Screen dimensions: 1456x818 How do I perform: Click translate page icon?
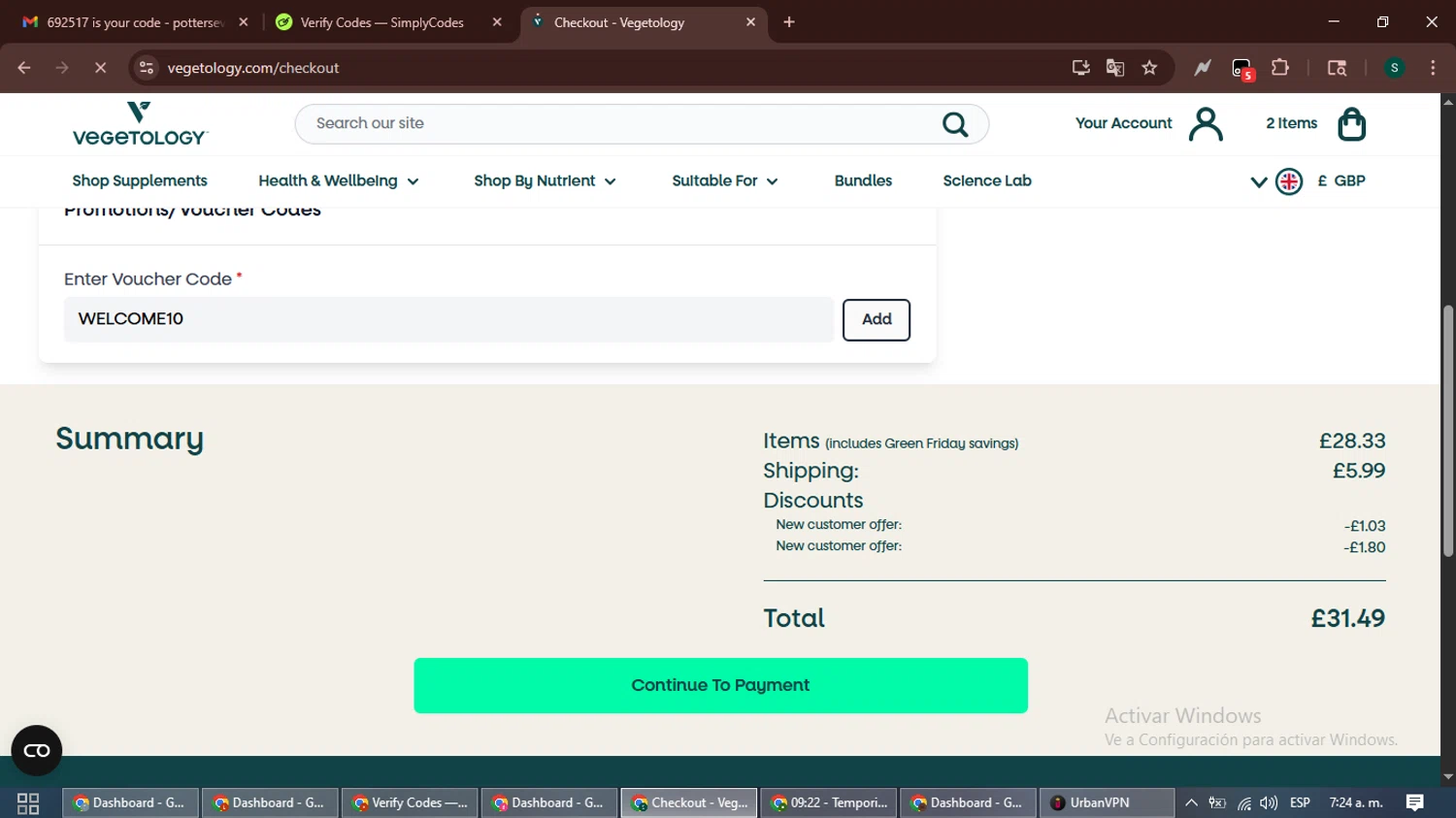pyautogui.click(x=1115, y=68)
